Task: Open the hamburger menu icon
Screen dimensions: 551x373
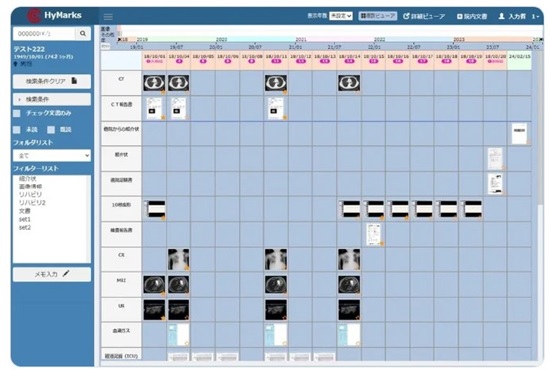Action: click(x=108, y=17)
